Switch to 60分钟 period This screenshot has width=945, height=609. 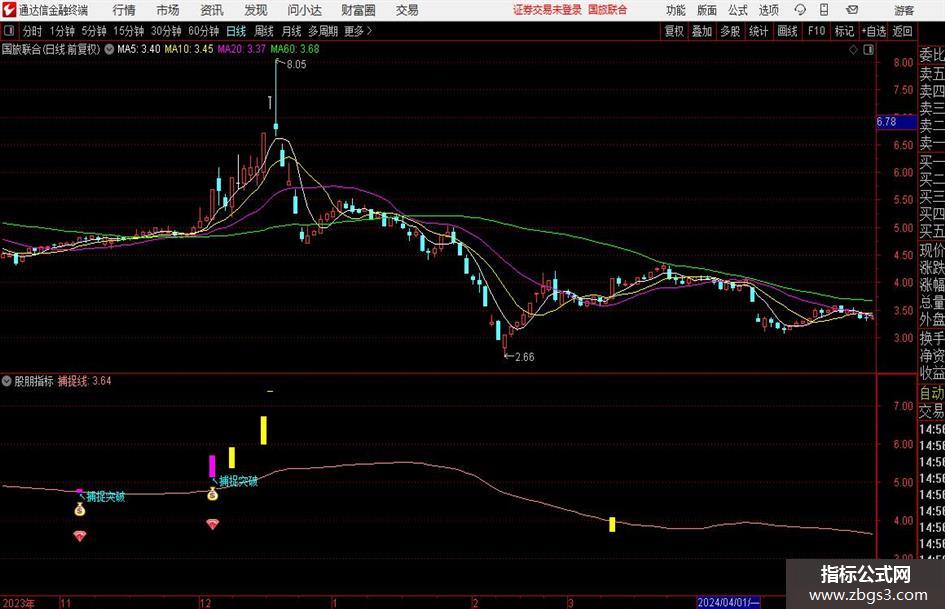click(204, 31)
